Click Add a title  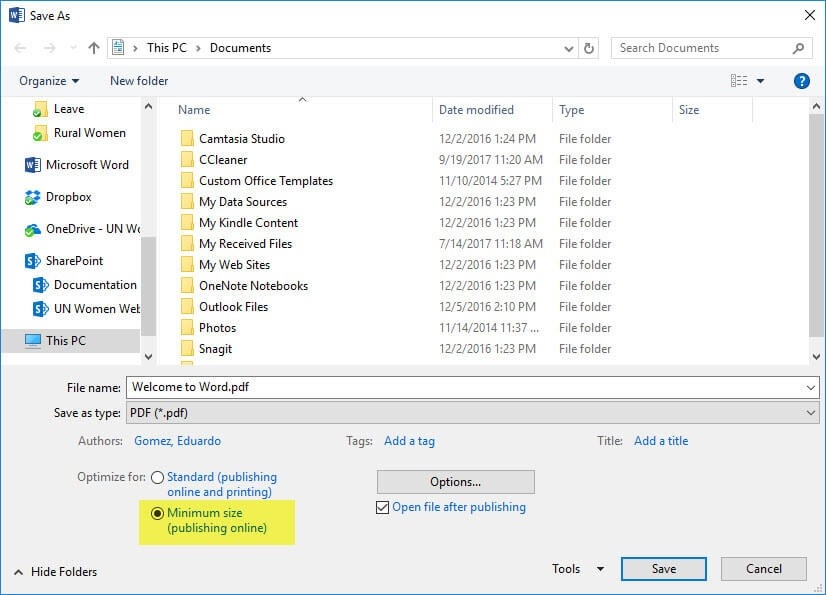click(661, 441)
